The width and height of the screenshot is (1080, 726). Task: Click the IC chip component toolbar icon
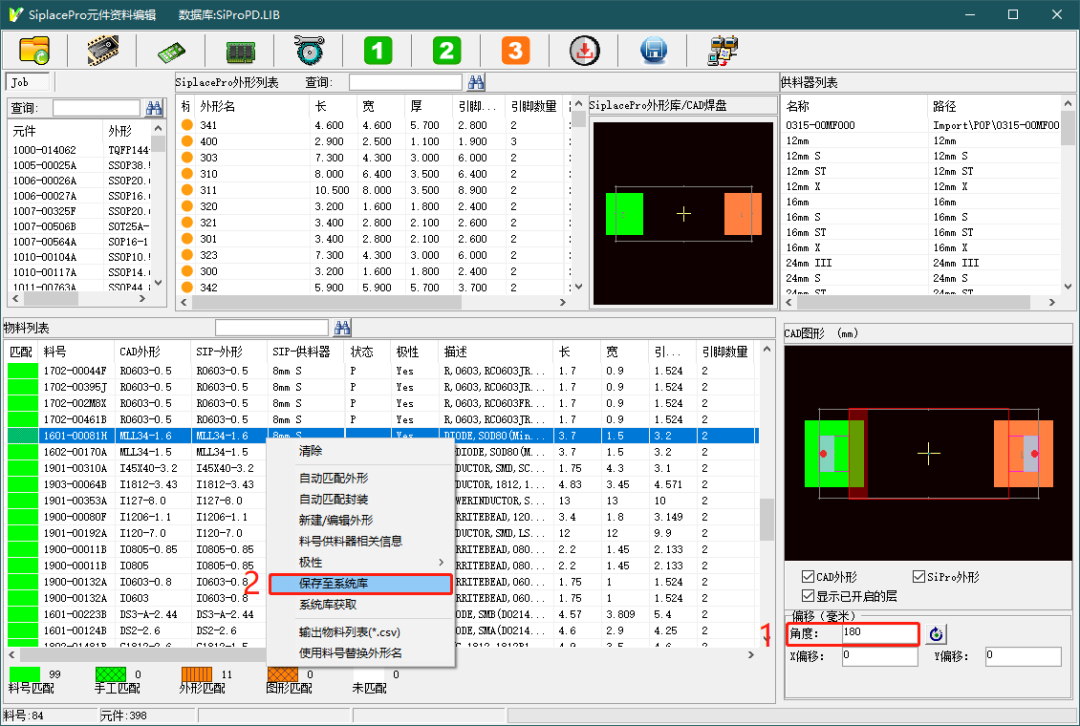[x=103, y=50]
